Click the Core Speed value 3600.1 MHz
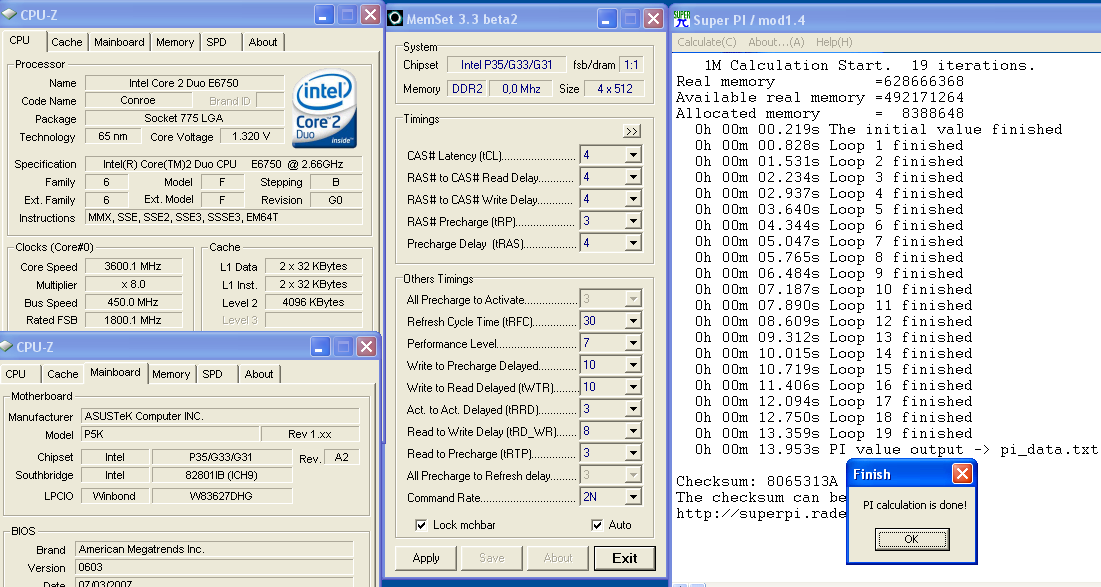Screen dimensions: 1101x587 133,266
